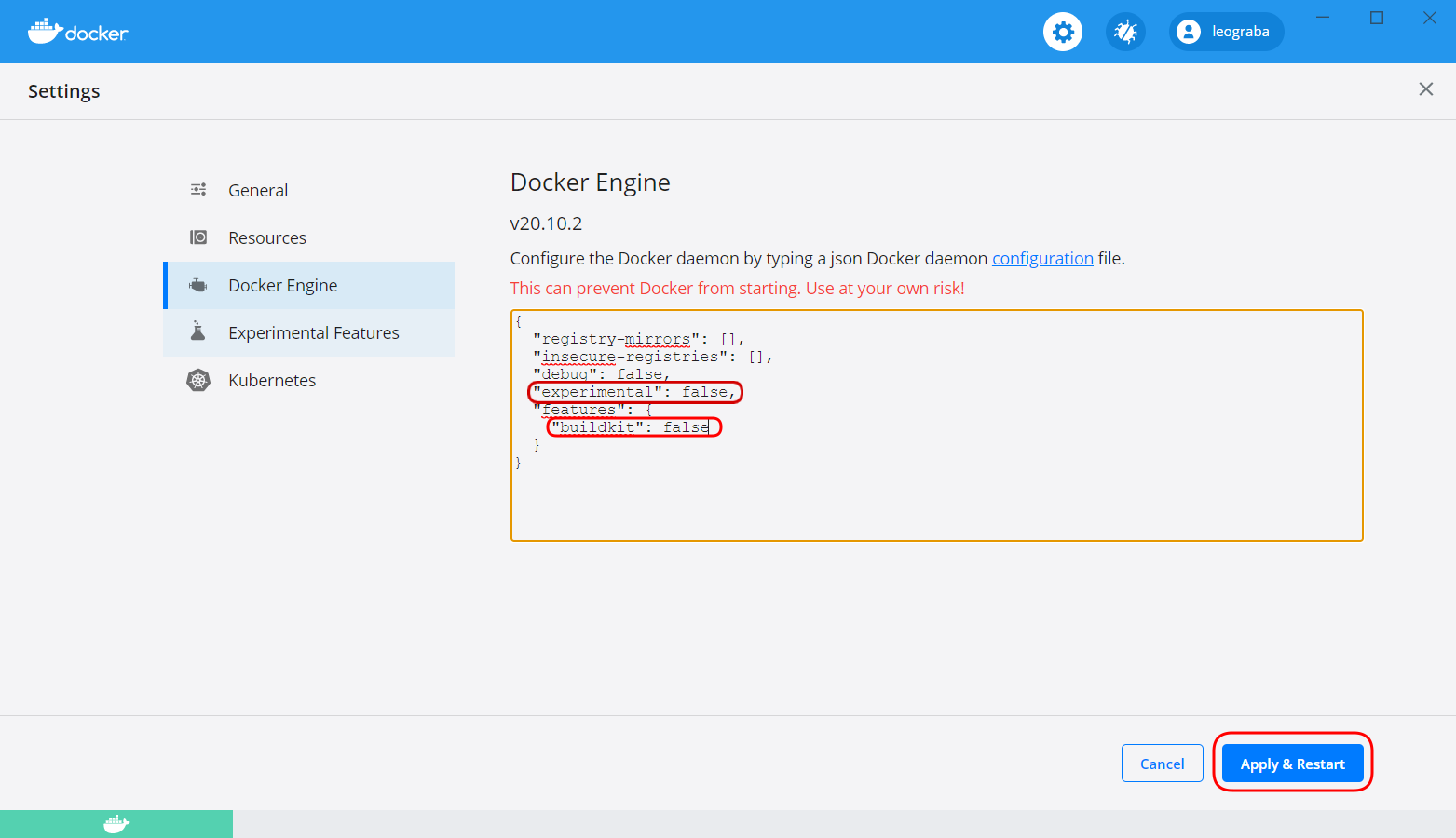Follow the configuration link

pos(1042,258)
